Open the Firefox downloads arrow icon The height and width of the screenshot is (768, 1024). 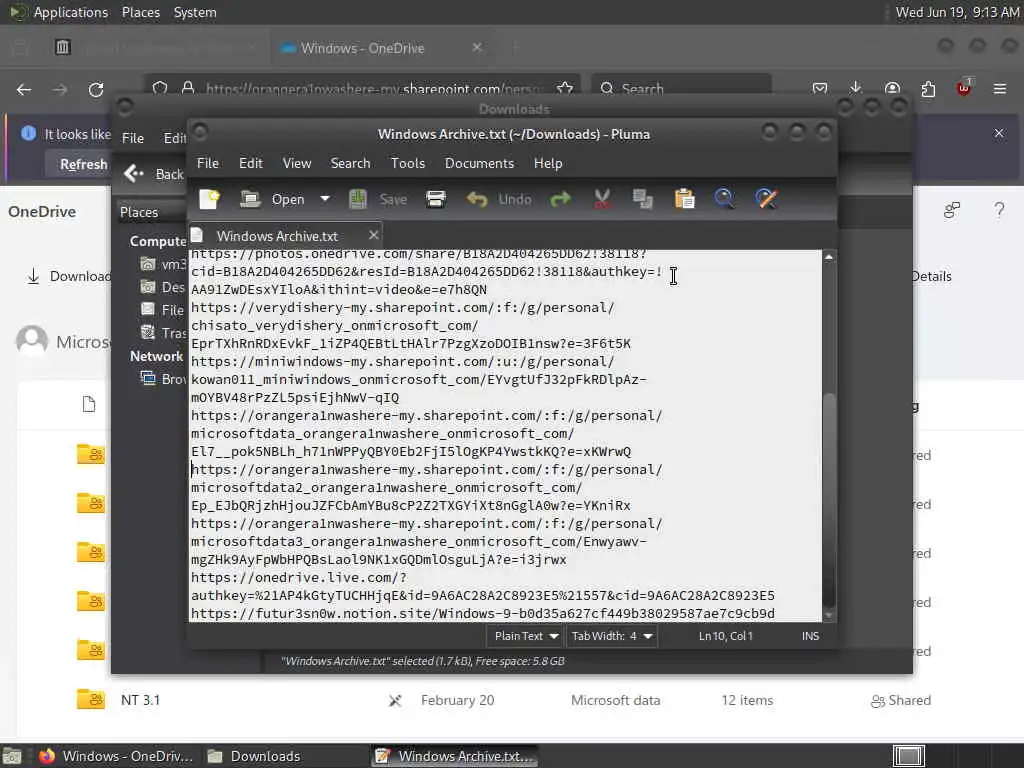(856, 88)
